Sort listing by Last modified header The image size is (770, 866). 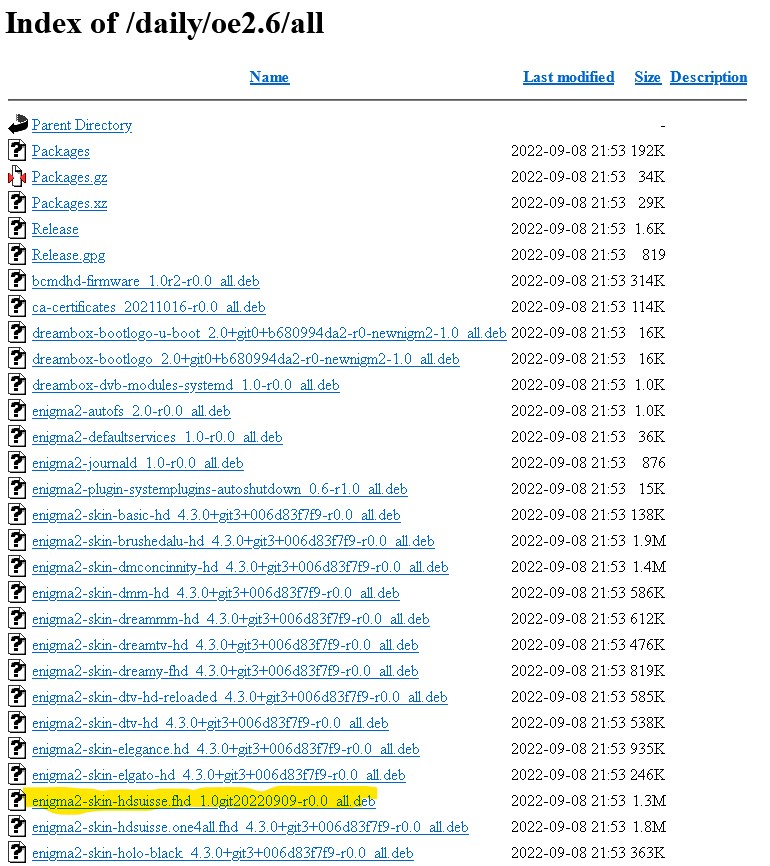568,77
